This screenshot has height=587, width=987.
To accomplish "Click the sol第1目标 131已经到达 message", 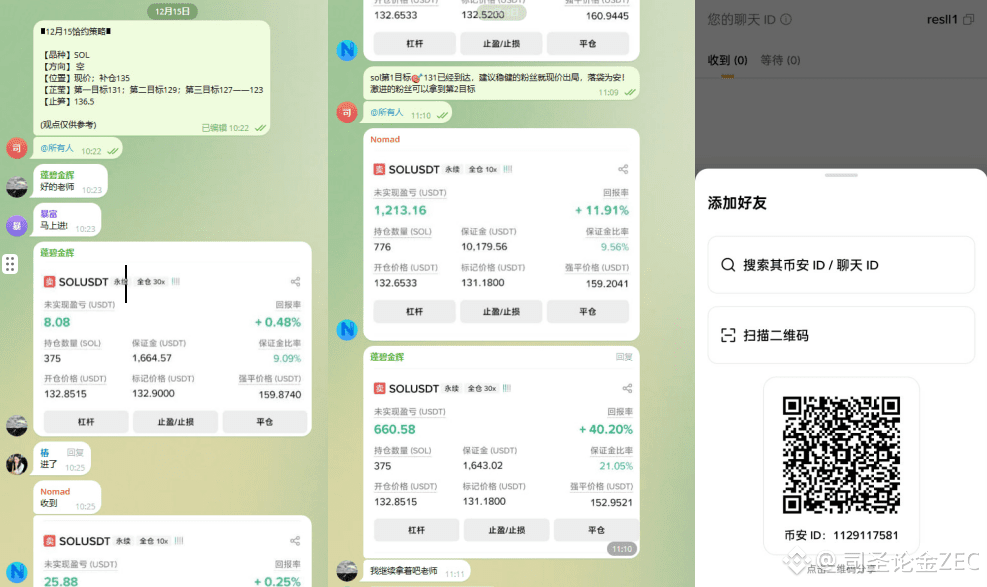I will [x=501, y=83].
